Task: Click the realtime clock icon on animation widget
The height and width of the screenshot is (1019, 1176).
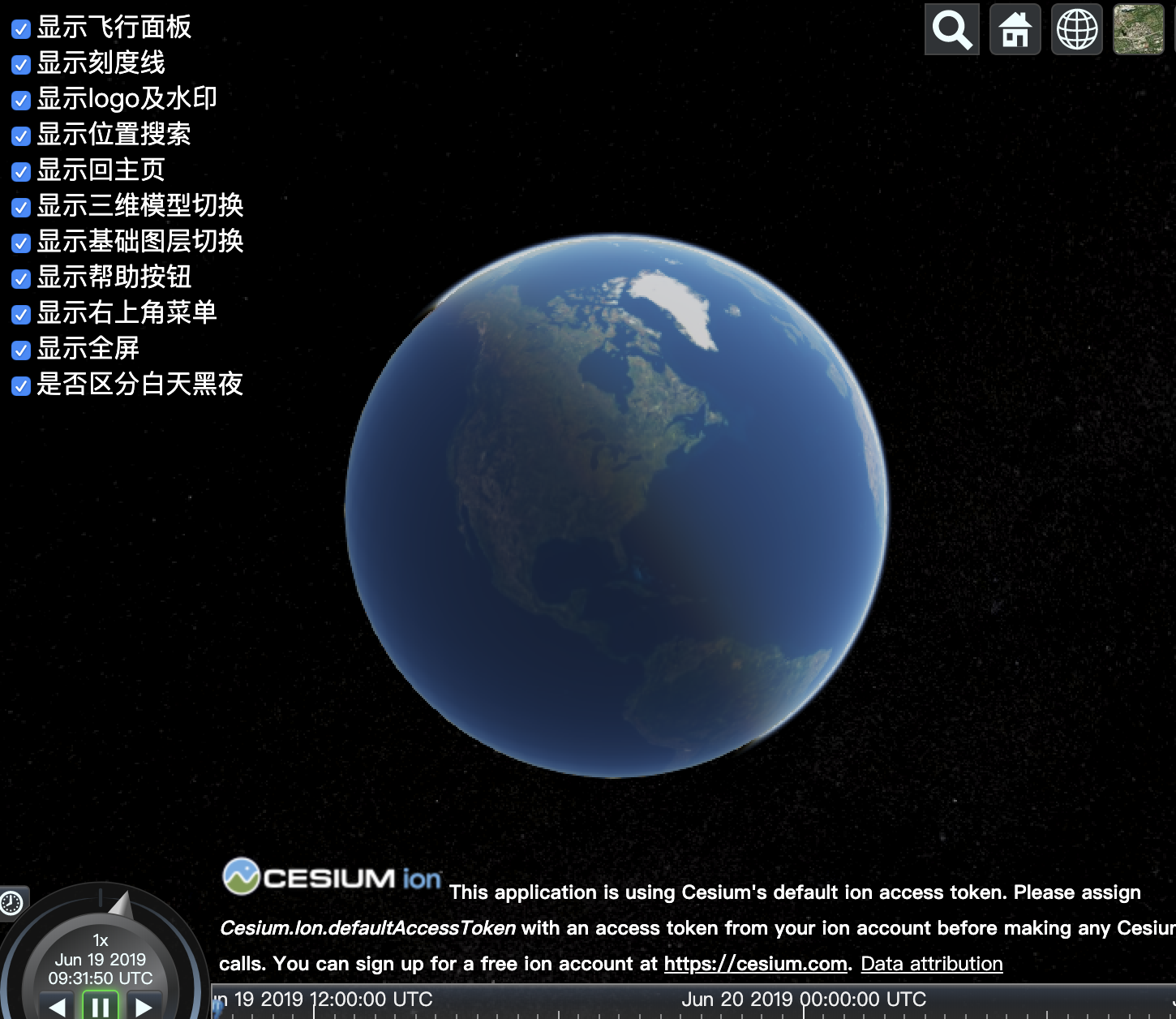Action: click(x=11, y=902)
